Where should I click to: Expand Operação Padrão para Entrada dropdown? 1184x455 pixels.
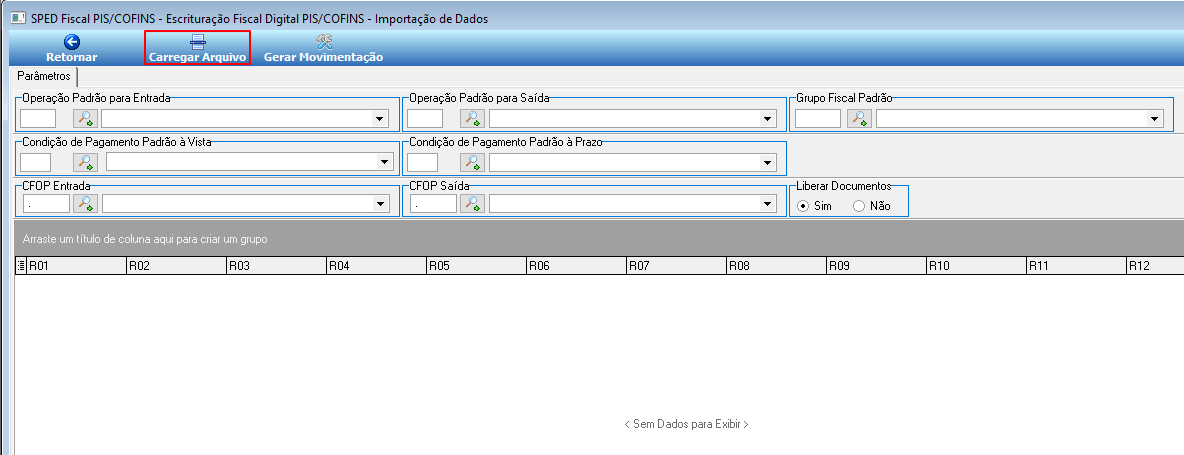tap(379, 119)
